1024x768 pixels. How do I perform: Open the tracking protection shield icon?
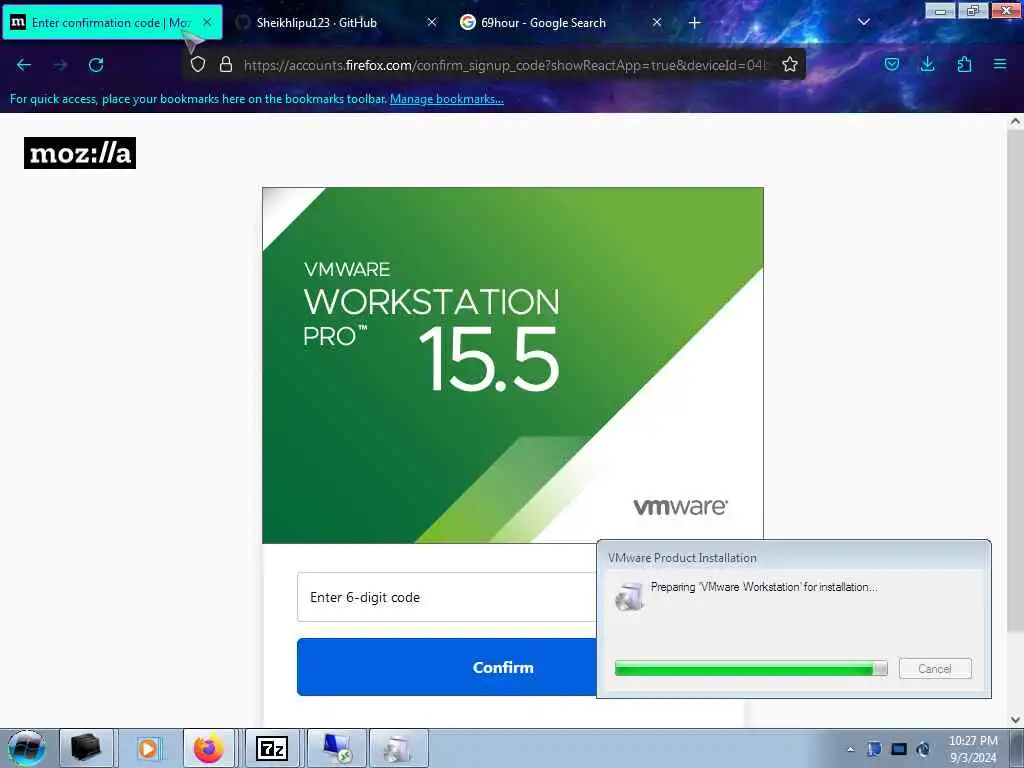198,64
